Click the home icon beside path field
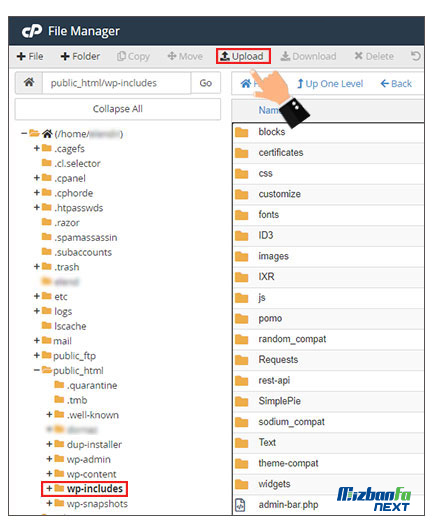Viewport: 433px width, 524px height. pos(29,83)
